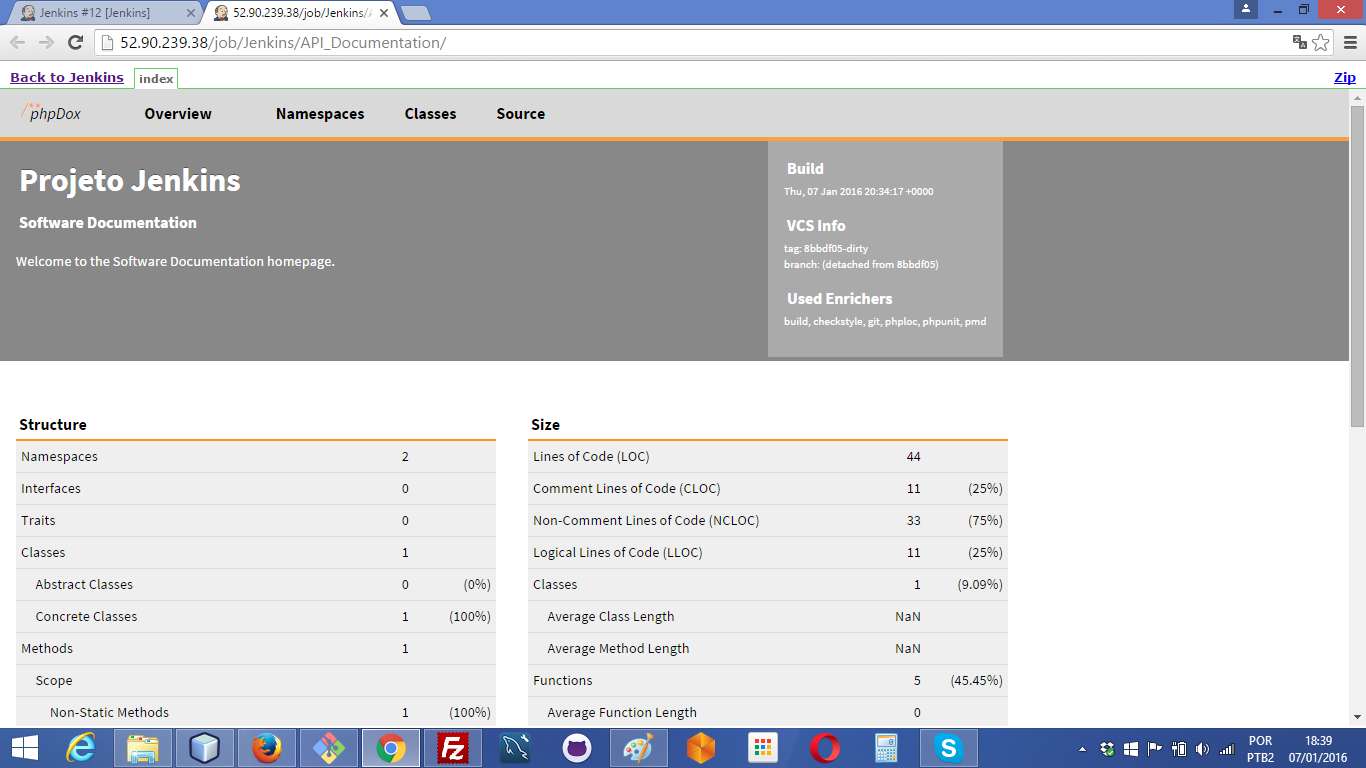Open Calculator from the taskbar
This screenshot has height=768, width=1366.
pos(887,748)
